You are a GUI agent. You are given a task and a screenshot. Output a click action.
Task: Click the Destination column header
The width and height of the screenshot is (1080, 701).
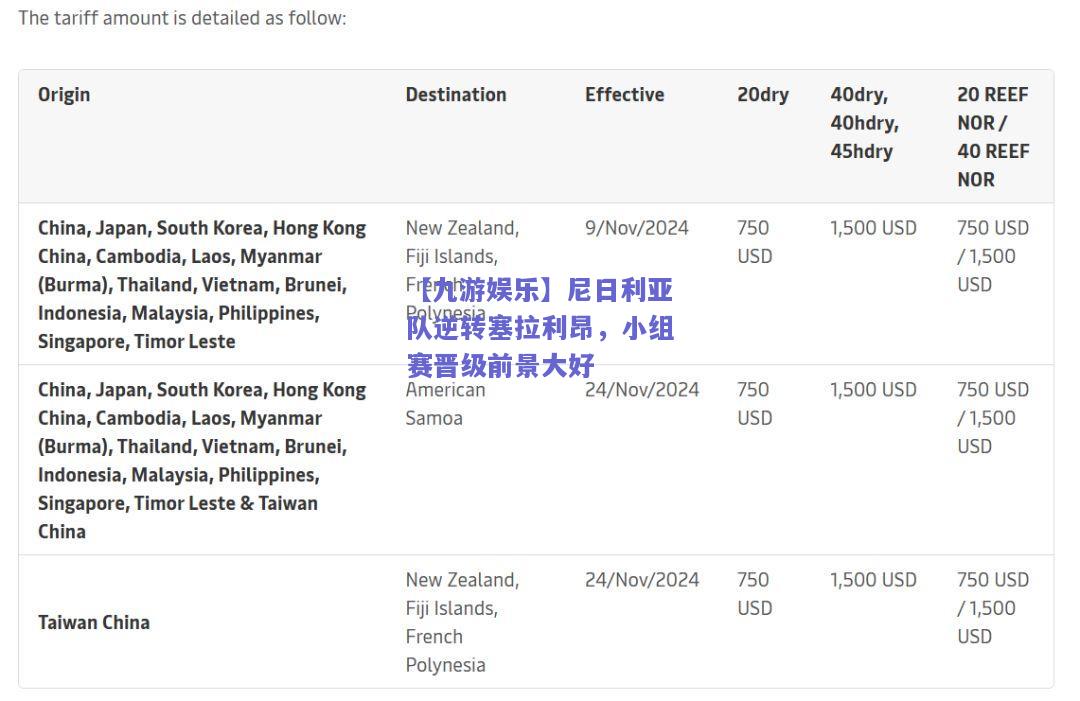click(x=456, y=95)
